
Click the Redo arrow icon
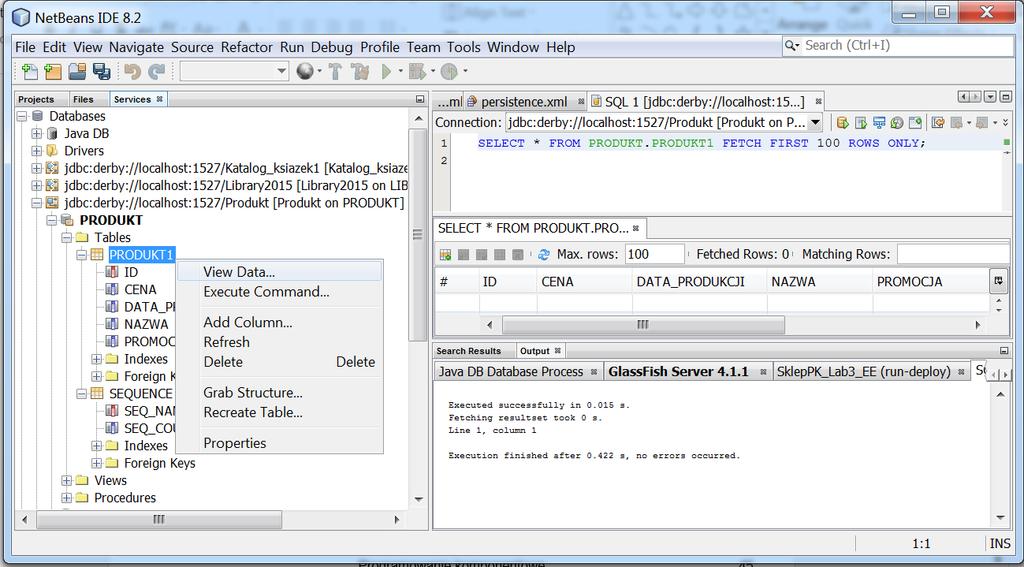pyautogui.click(x=156, y=71)
